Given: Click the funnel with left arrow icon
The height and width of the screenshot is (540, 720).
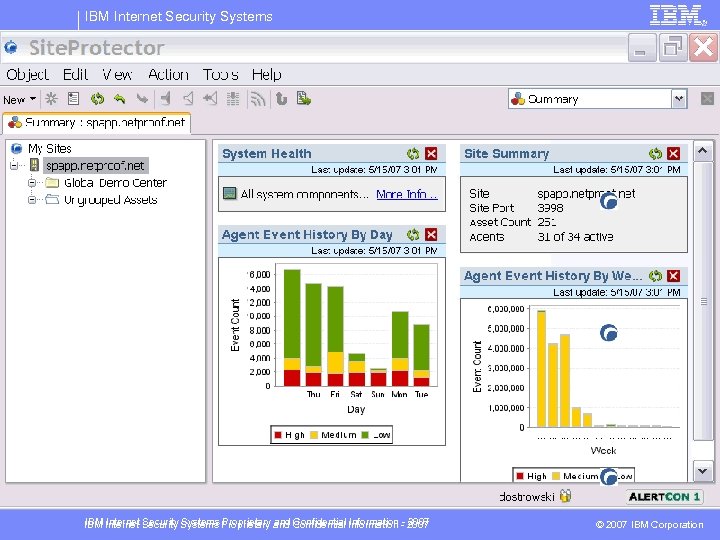Looking at the screenshot, I should [210, 98].
